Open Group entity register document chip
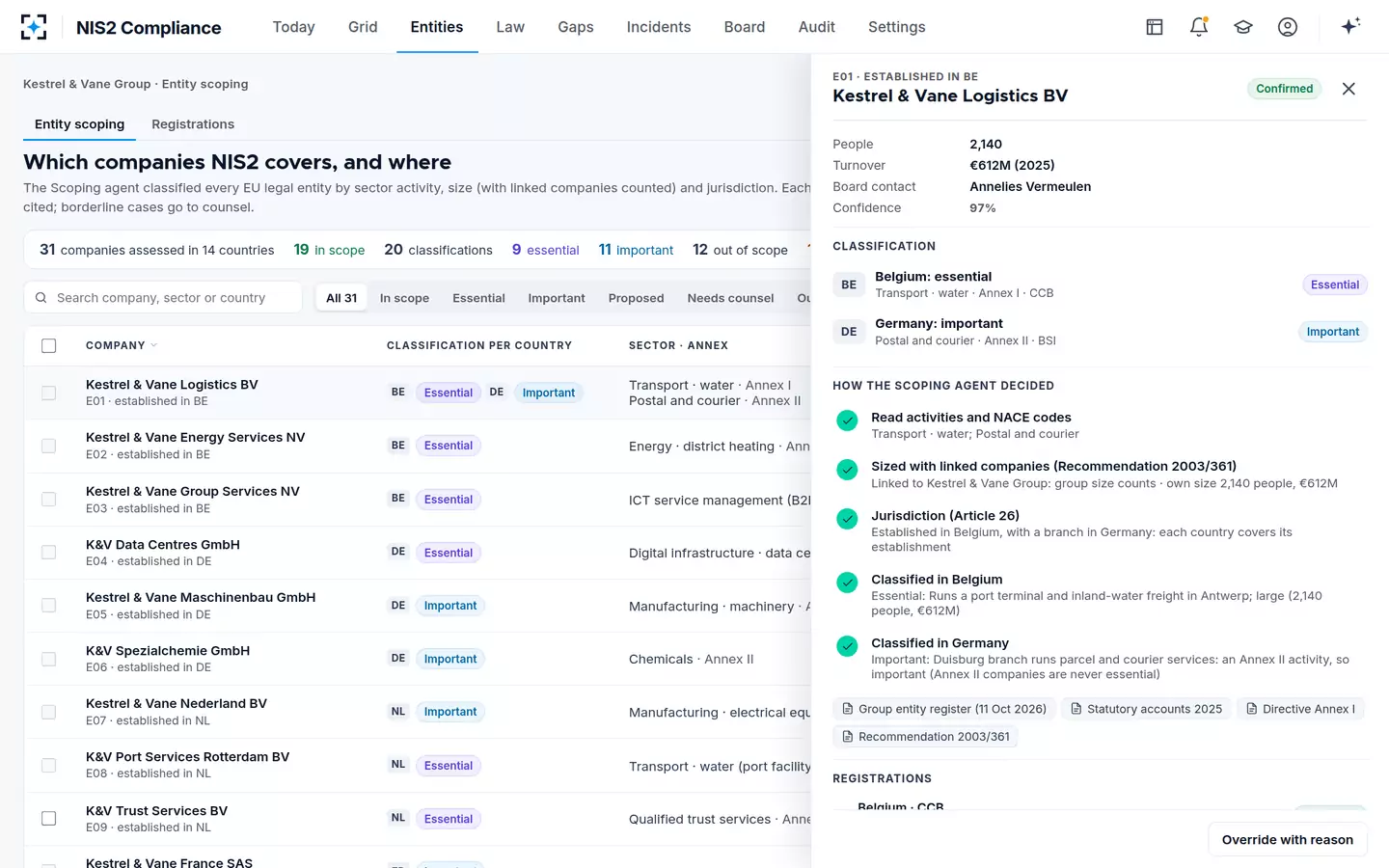The image size is (1389, 868). [944, 709]
